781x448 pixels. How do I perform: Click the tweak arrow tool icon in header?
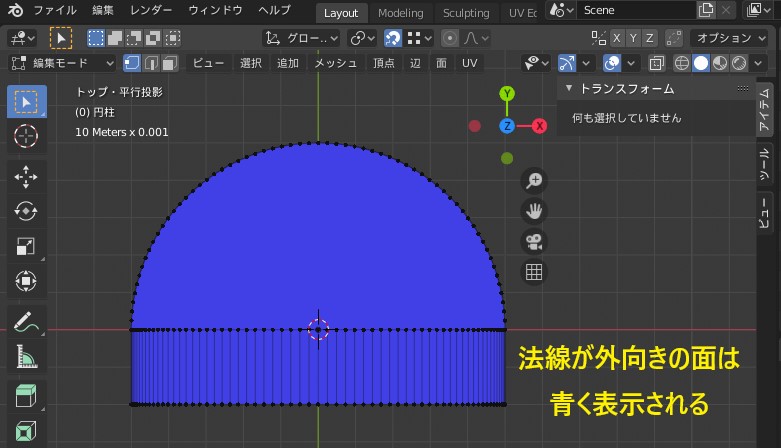61,38
